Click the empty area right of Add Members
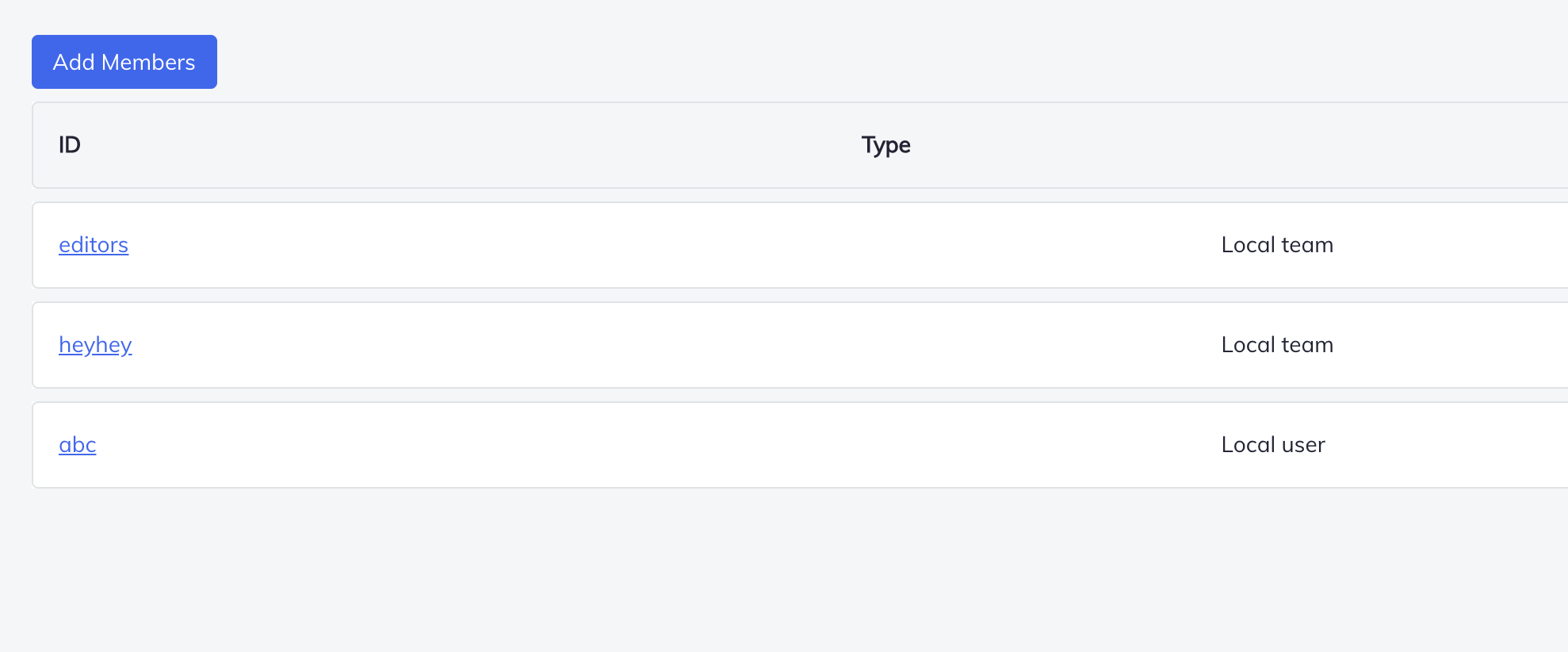This screenshot has height=652, width=1568. [x=555, y=61]
